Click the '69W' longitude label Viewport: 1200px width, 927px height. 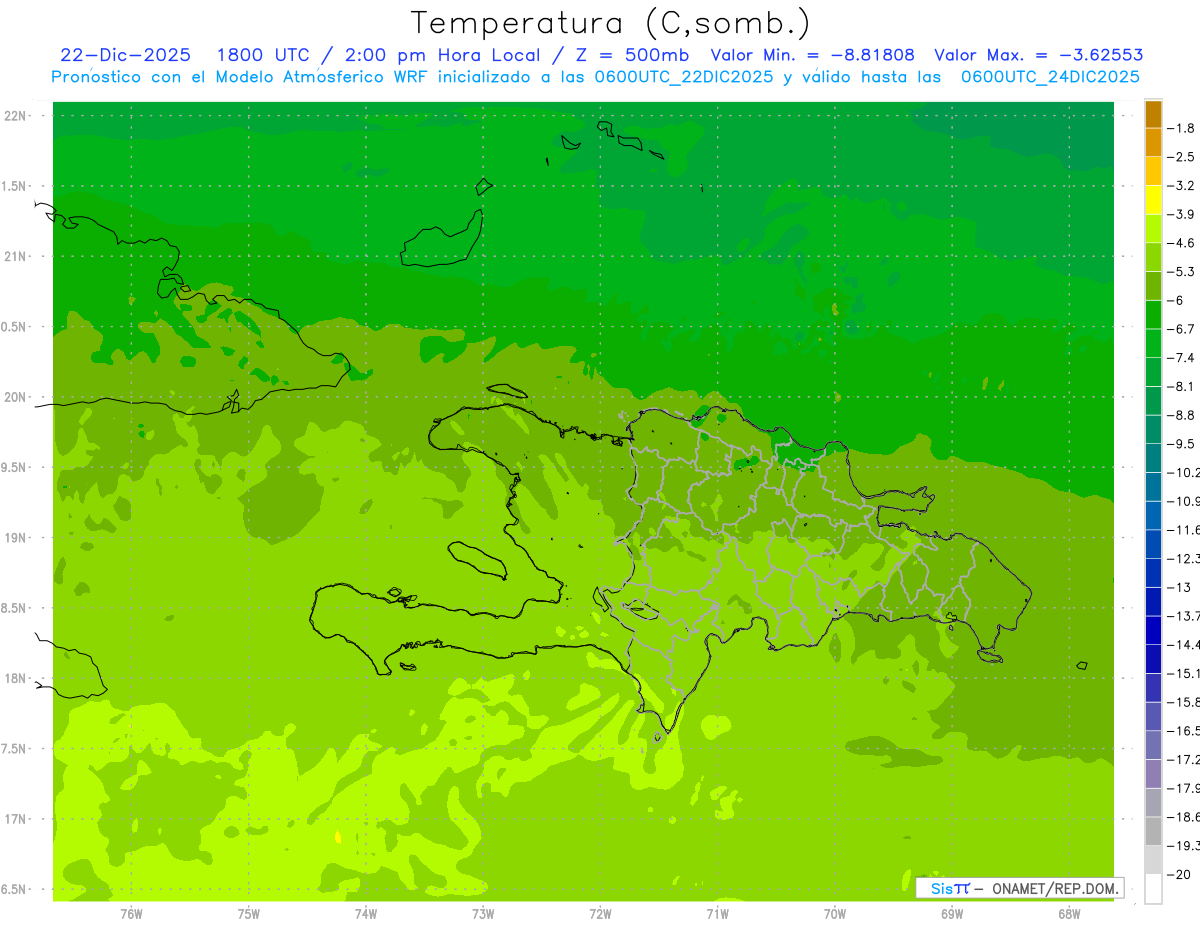(x=952, y=914)
